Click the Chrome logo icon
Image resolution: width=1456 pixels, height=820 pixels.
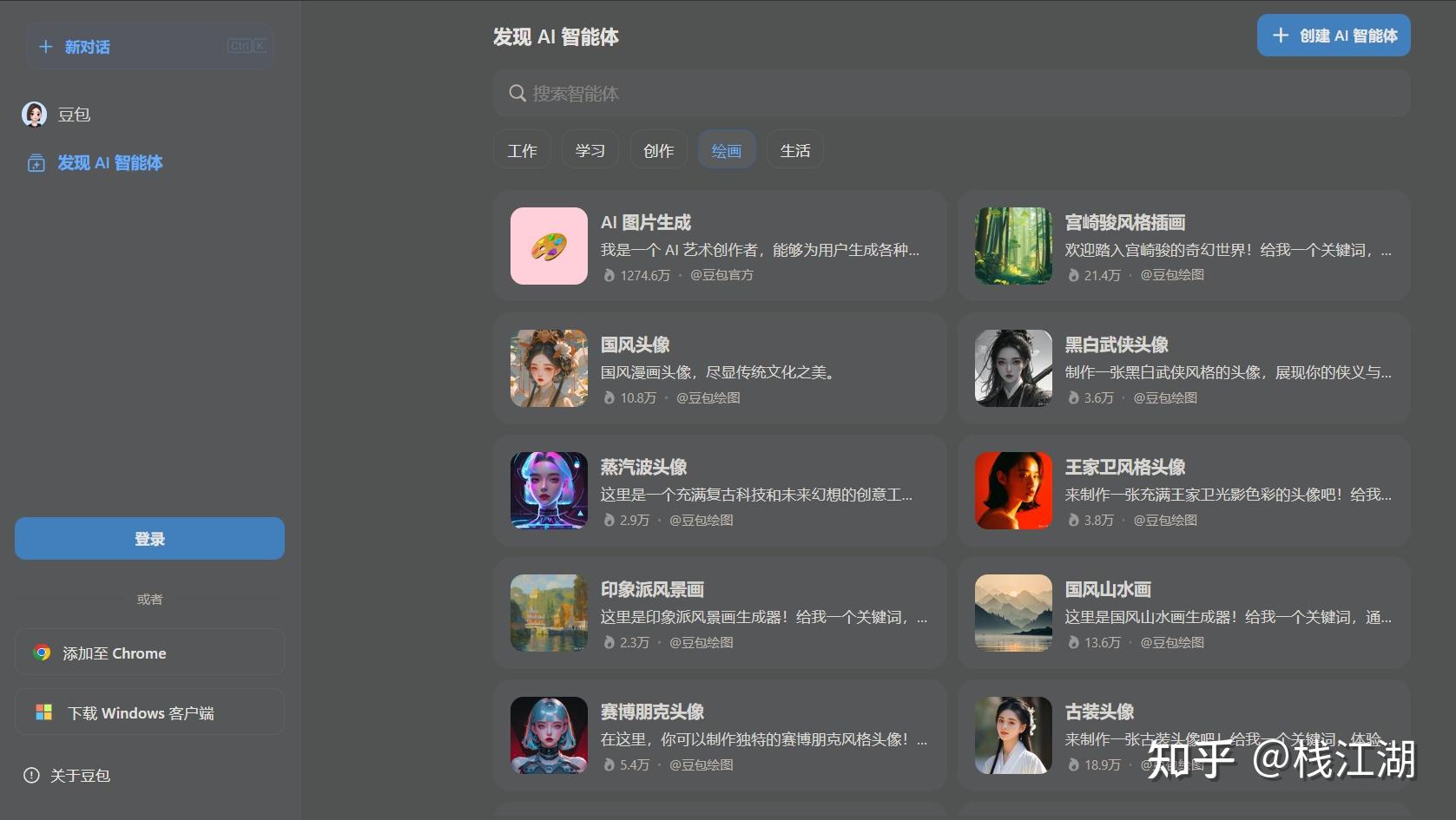(x=42, y=653)
